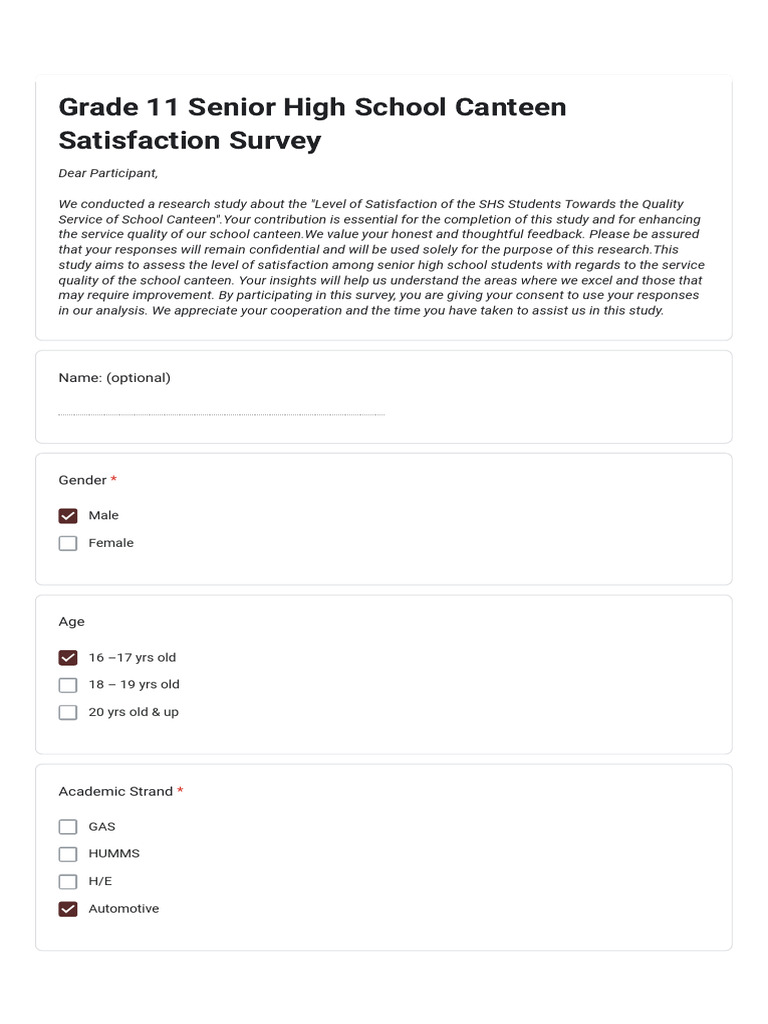The width and height of the screenshot is (768, 1024).
Task: Click the Academic Strand question label
Action: click(x=116, y=791)
